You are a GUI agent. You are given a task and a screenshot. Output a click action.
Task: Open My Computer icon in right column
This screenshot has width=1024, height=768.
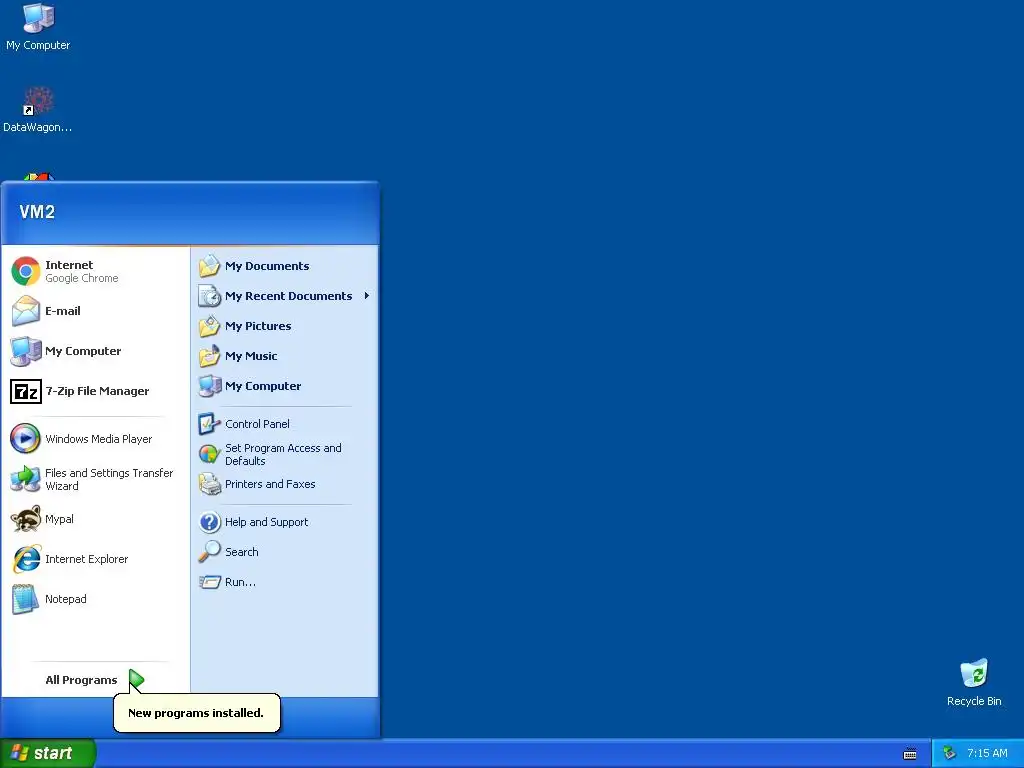tap(210, 386)
